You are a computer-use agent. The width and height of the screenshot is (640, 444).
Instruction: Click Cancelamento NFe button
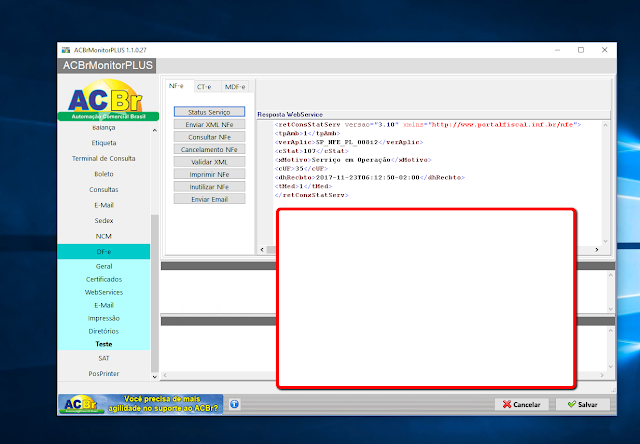click(x=209, y=149)
